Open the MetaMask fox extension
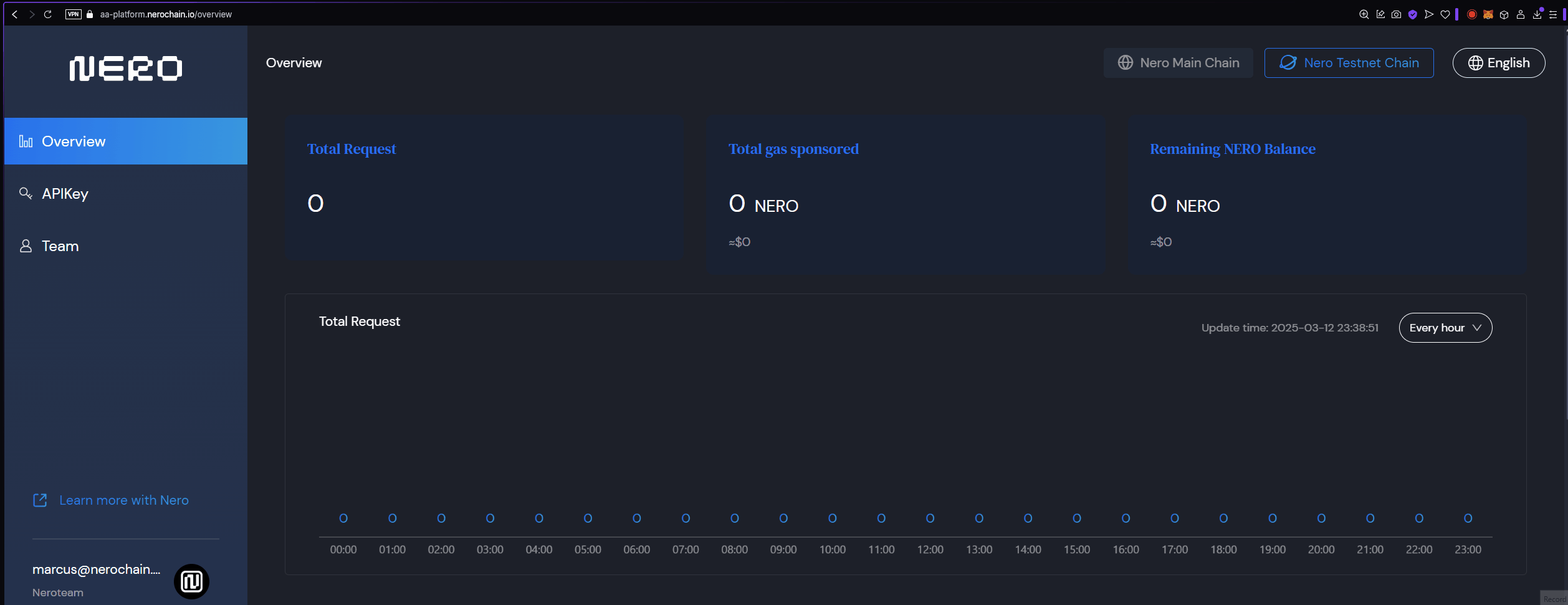 tap(1488, 14)
